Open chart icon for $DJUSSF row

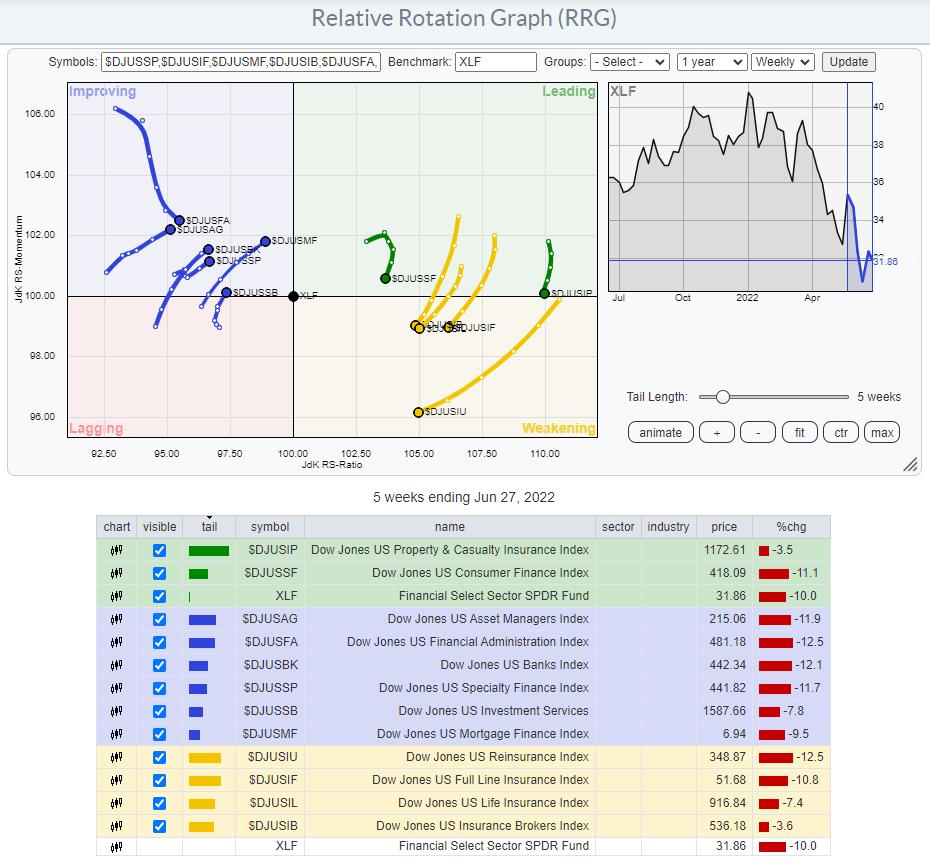[117, 573]
